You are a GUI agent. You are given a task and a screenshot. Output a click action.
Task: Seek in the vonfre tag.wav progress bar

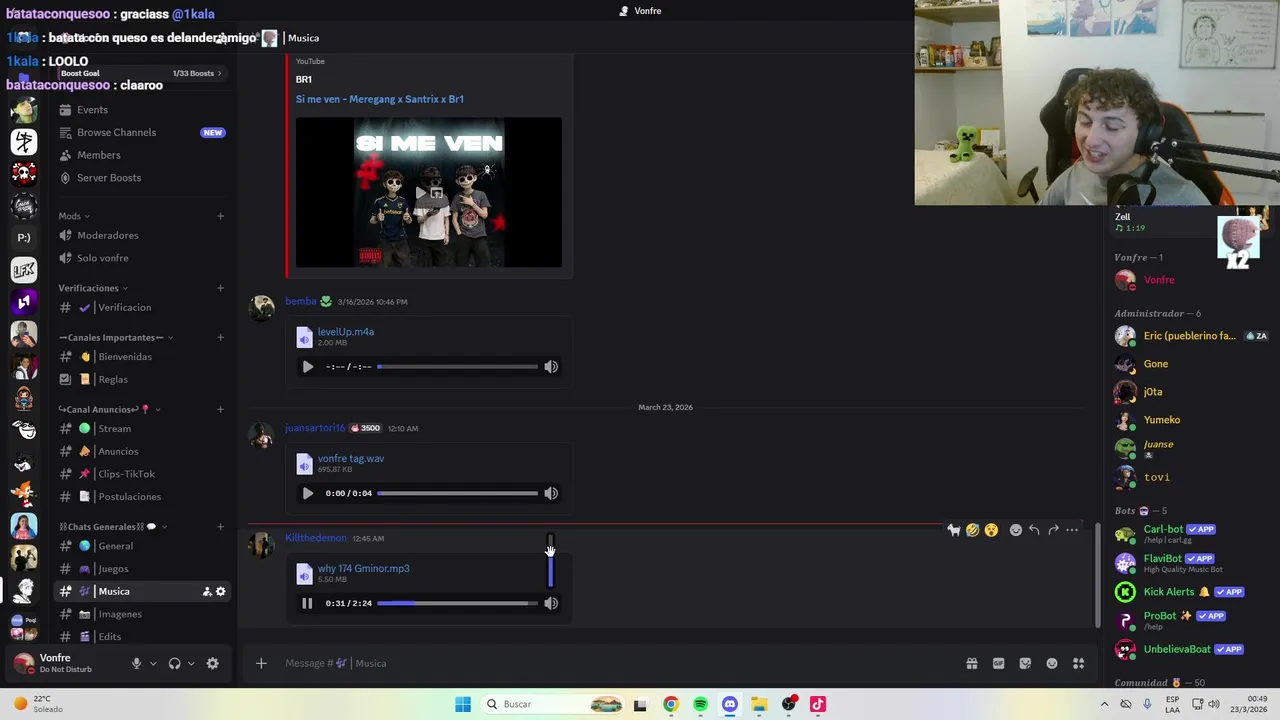pos(457,493)
